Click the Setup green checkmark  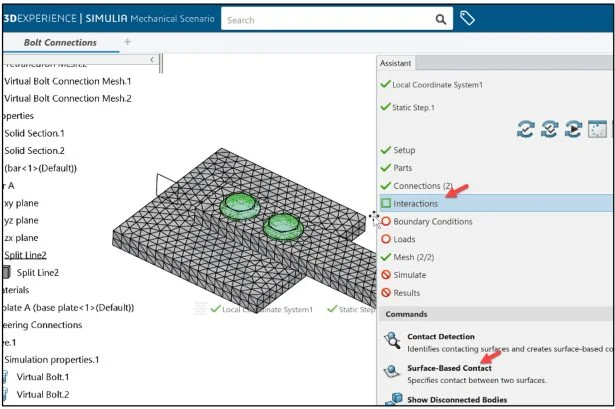[385, 150]
